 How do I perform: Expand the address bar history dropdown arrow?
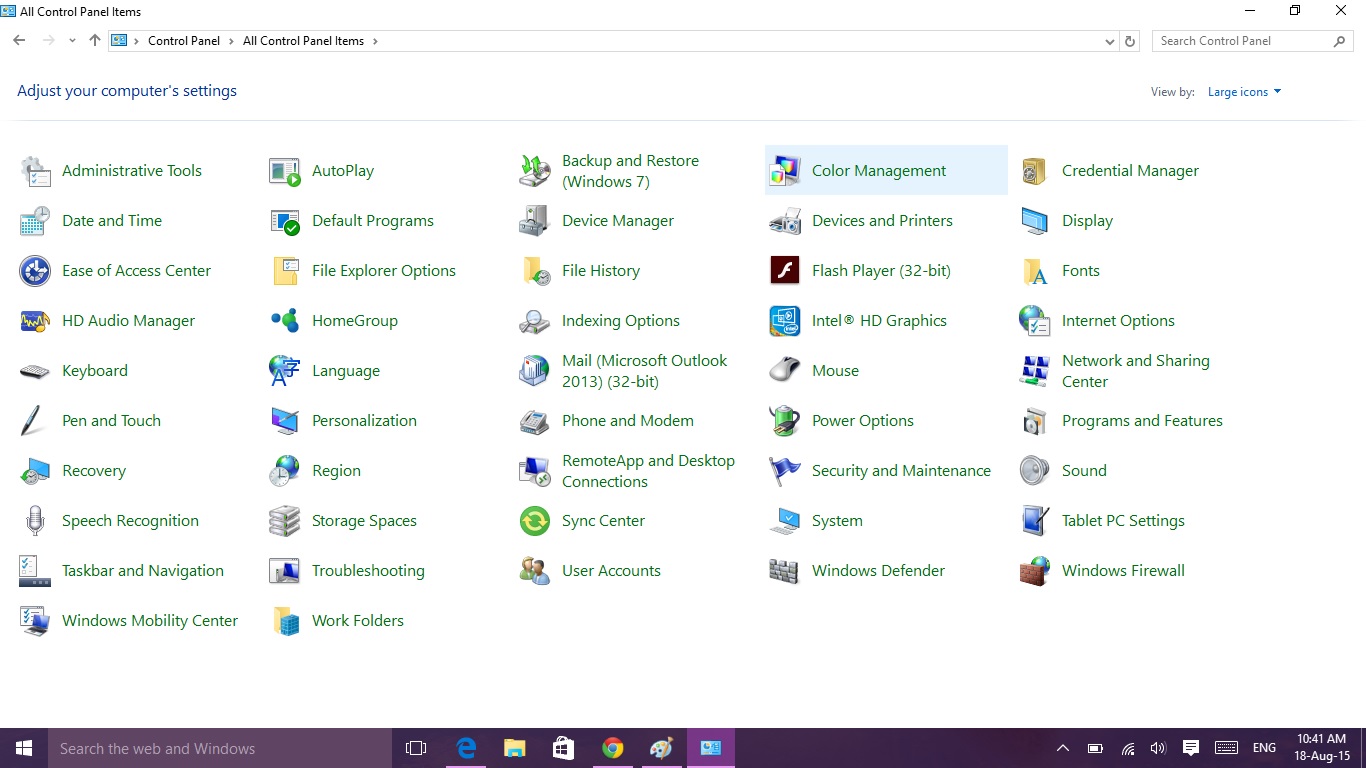pos(1109,42)
